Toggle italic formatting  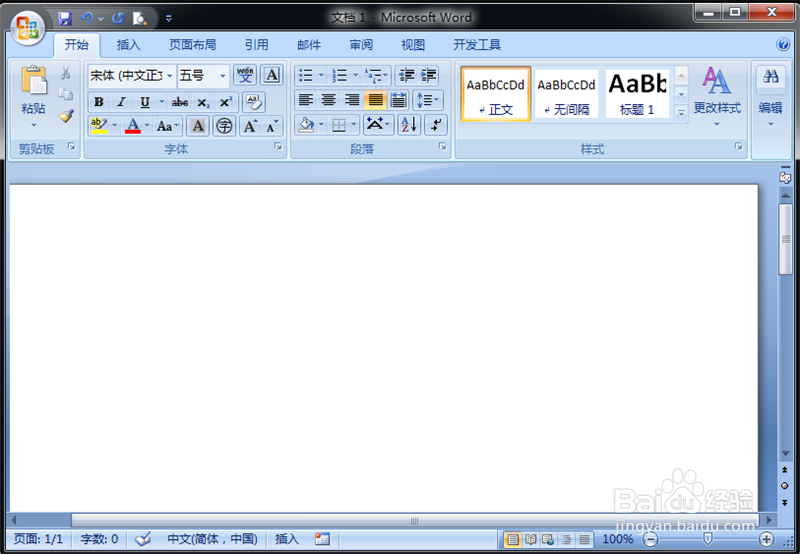pos(121,102)
